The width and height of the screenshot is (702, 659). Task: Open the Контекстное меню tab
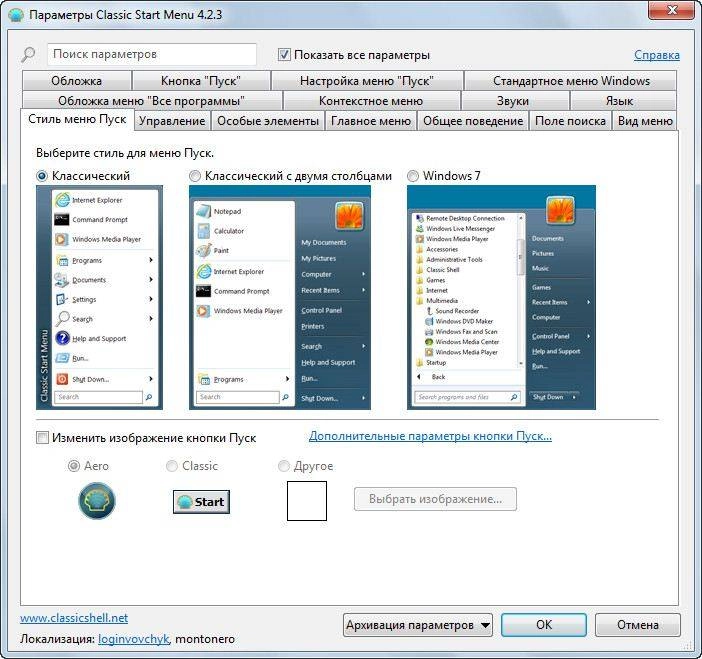(371, 101)
